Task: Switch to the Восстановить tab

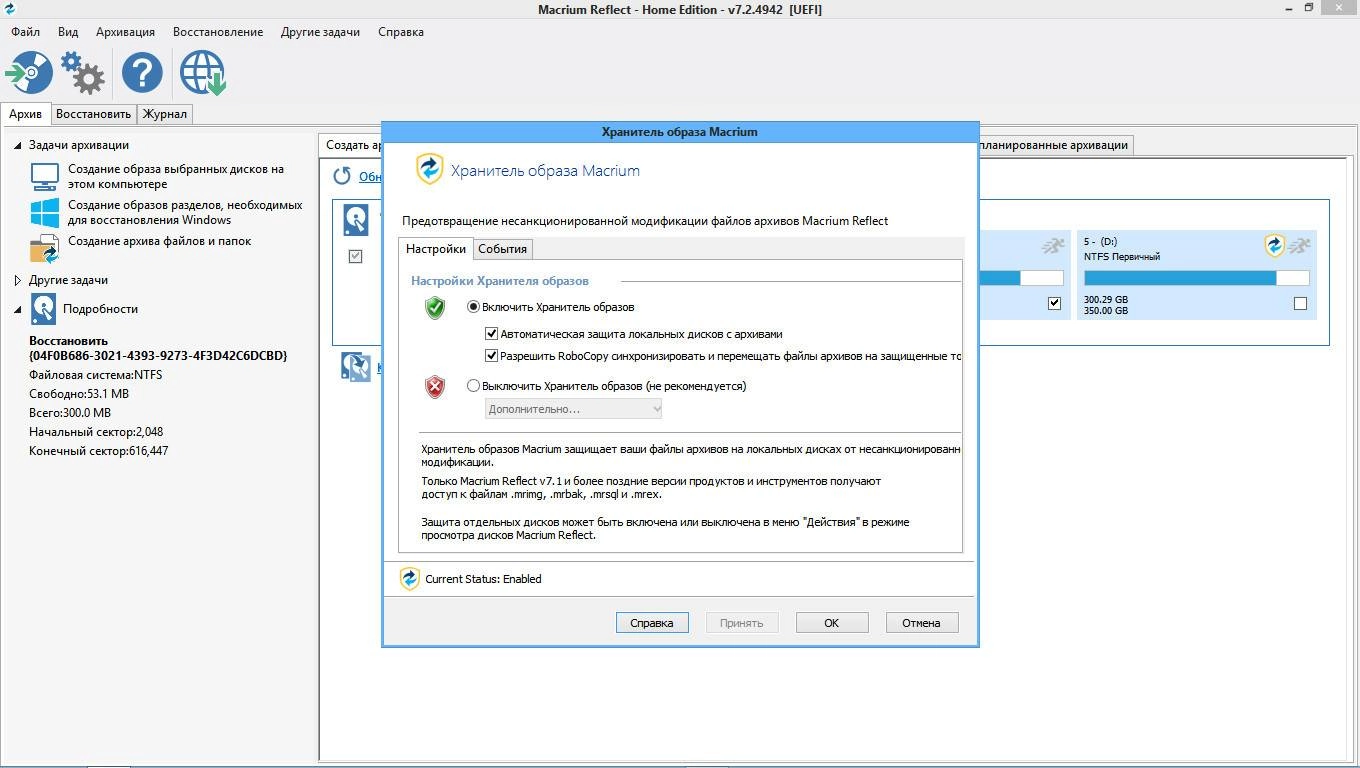Action: click(x=93, y=114)
